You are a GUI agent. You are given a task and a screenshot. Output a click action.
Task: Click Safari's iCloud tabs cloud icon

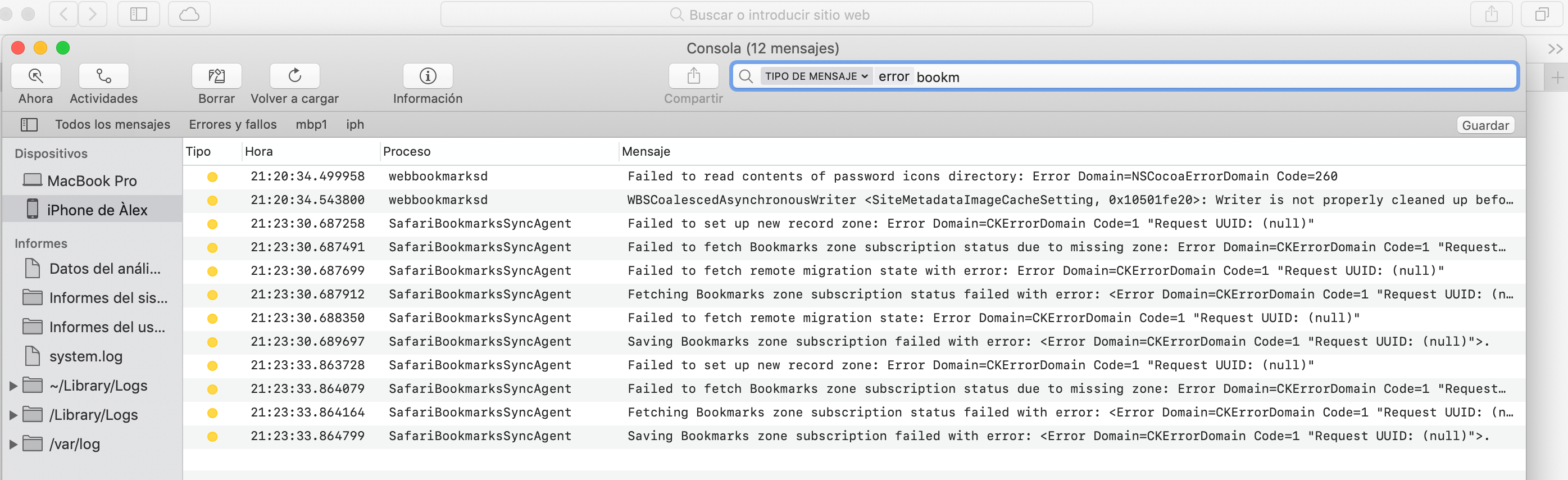coord(189,14)
